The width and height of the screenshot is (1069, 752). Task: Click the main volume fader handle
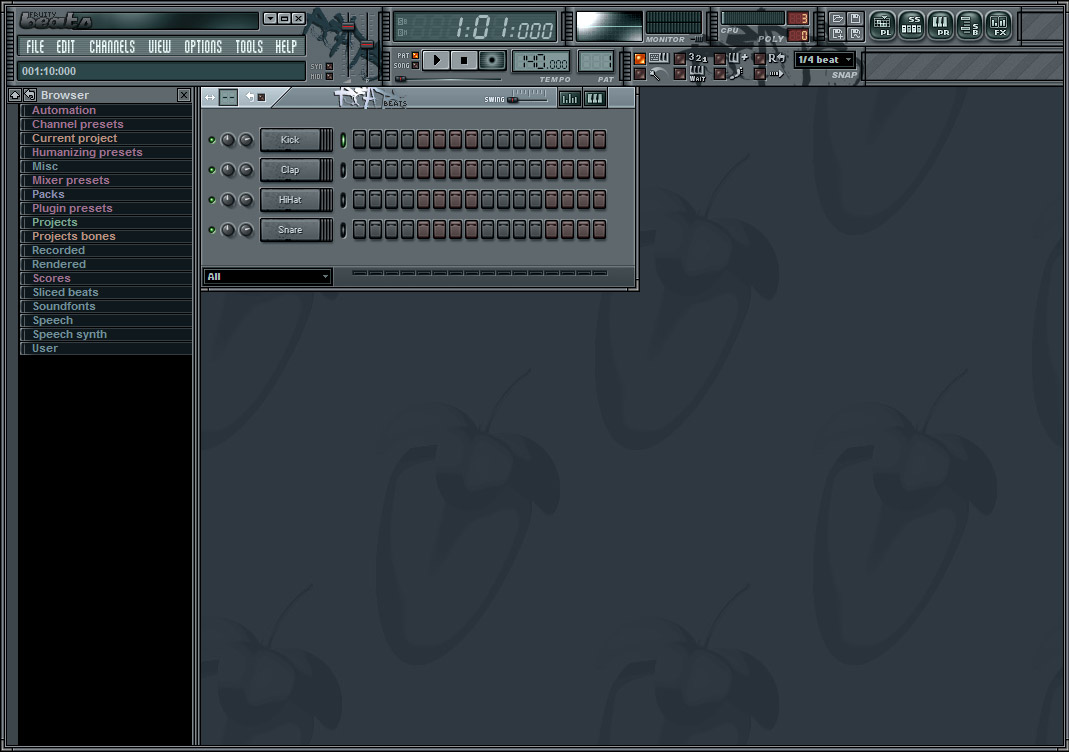[x=348, y=27]
